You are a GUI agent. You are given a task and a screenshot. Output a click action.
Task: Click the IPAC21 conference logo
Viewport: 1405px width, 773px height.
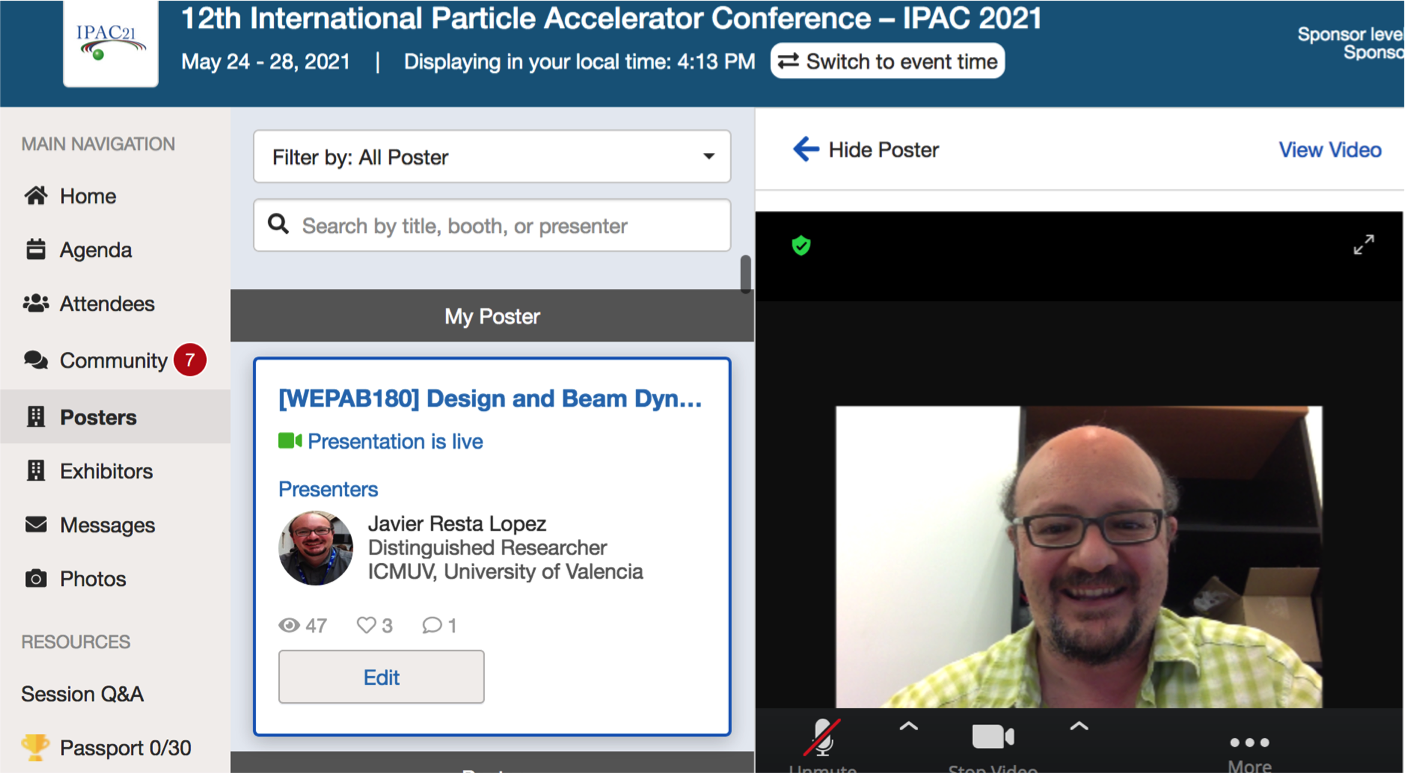click(x=111, y=43)
